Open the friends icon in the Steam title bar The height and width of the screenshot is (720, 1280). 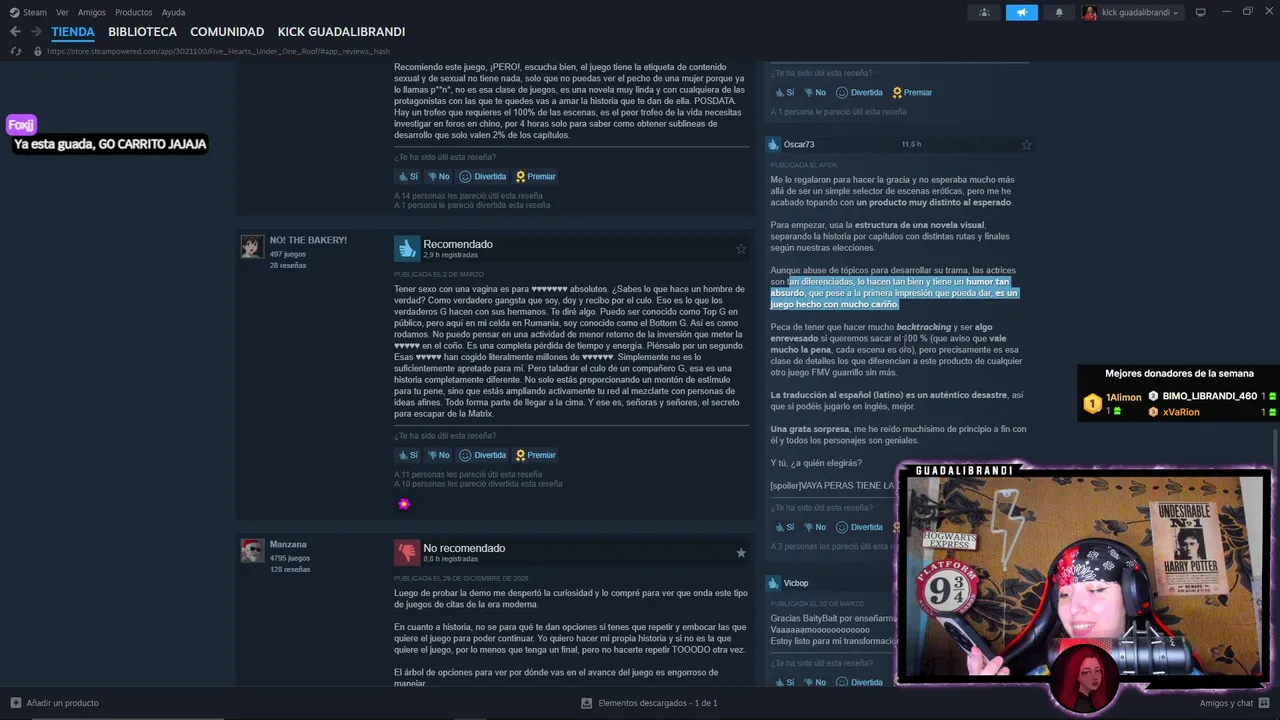985,13
